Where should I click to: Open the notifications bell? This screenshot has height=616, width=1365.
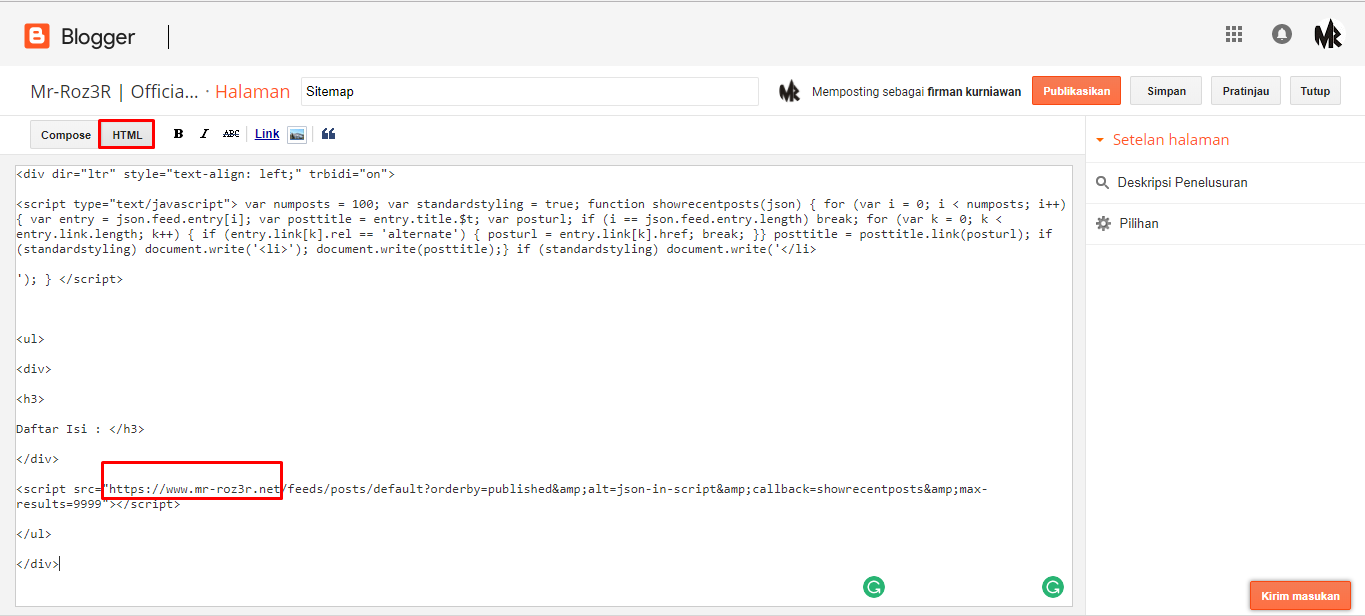1281,33
